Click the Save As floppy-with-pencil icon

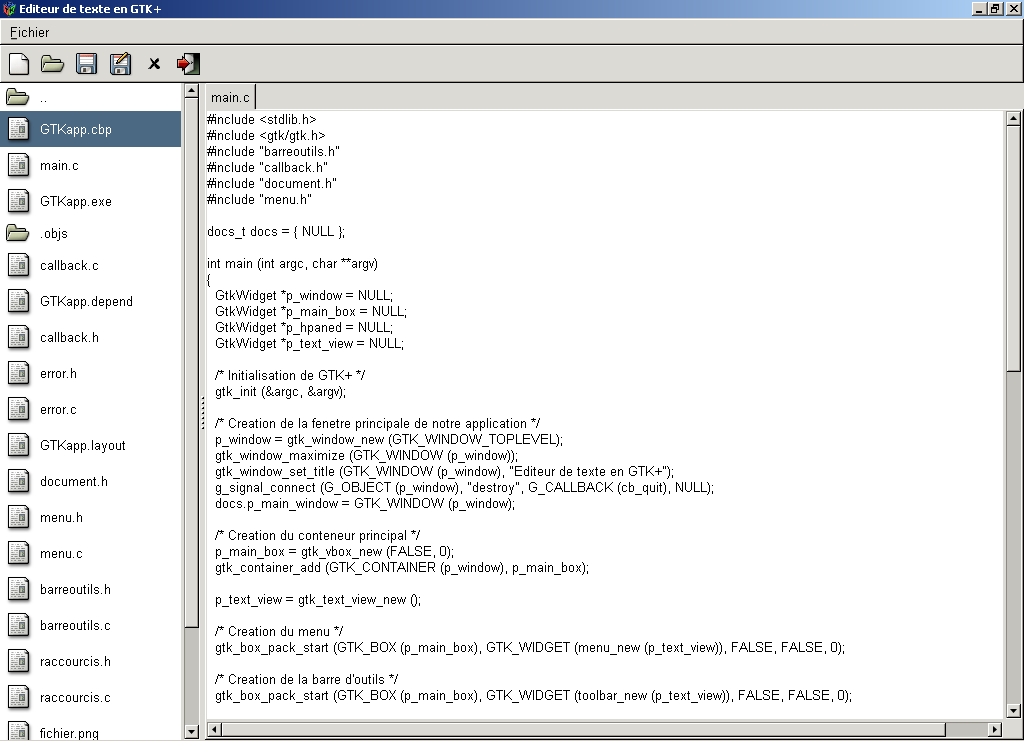(x=120, y=64)
